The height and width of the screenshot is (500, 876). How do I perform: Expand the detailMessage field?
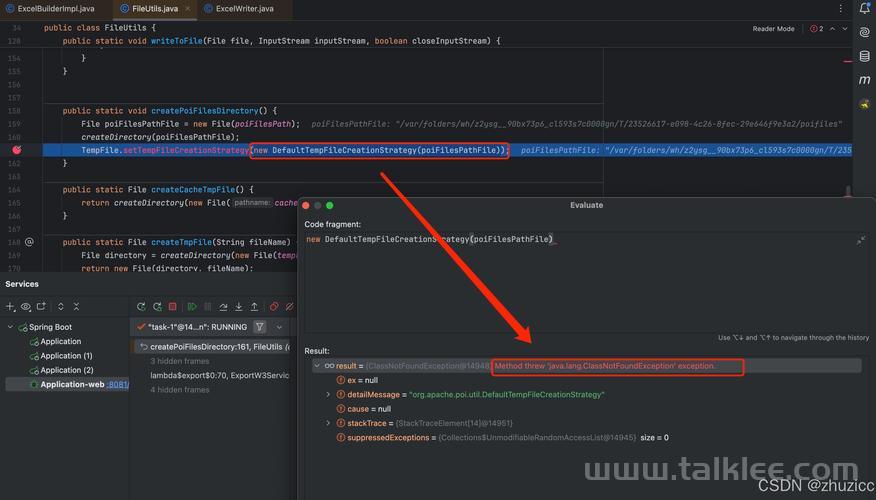pyautogui.click(x=328, y=394)
